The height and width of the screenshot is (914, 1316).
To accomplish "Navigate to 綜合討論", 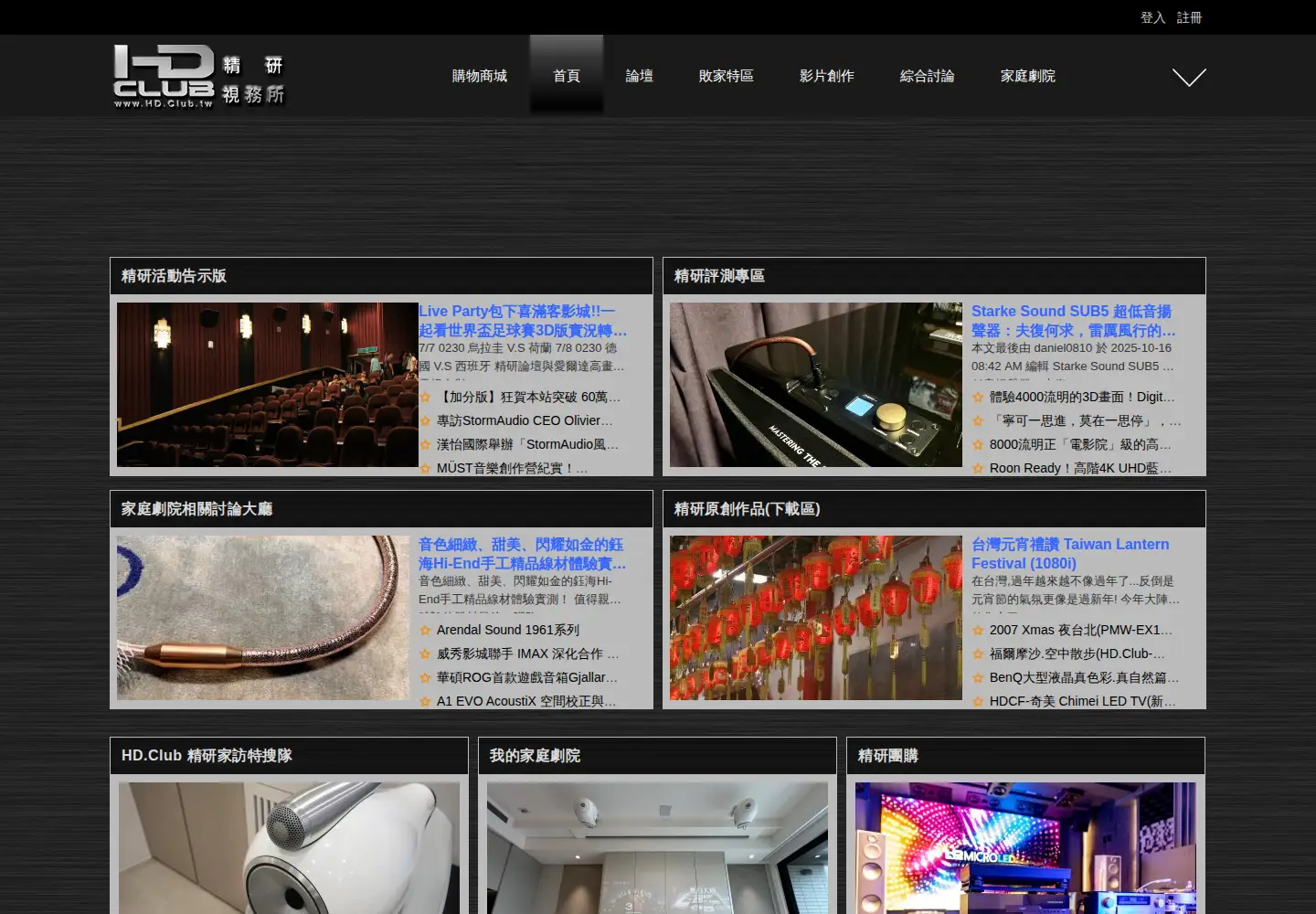I will pos(928,76).
